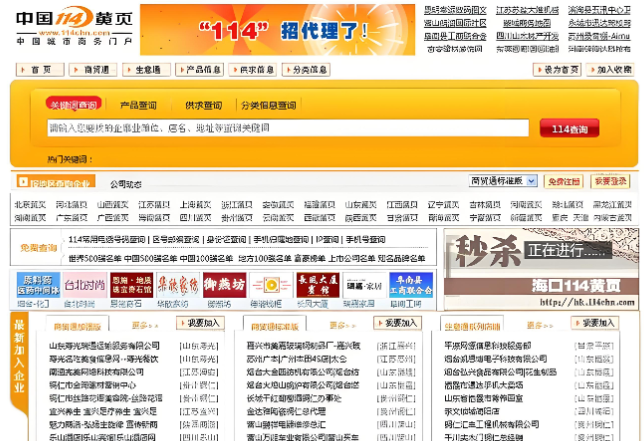This screenshot has width=644, height=441.
Task: Select the red 关键词查询 search tab
Action: click(74, 105)
